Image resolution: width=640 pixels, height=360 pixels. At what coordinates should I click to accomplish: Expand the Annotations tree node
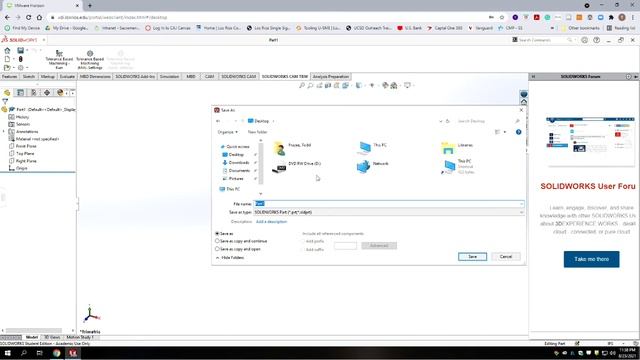4,131
